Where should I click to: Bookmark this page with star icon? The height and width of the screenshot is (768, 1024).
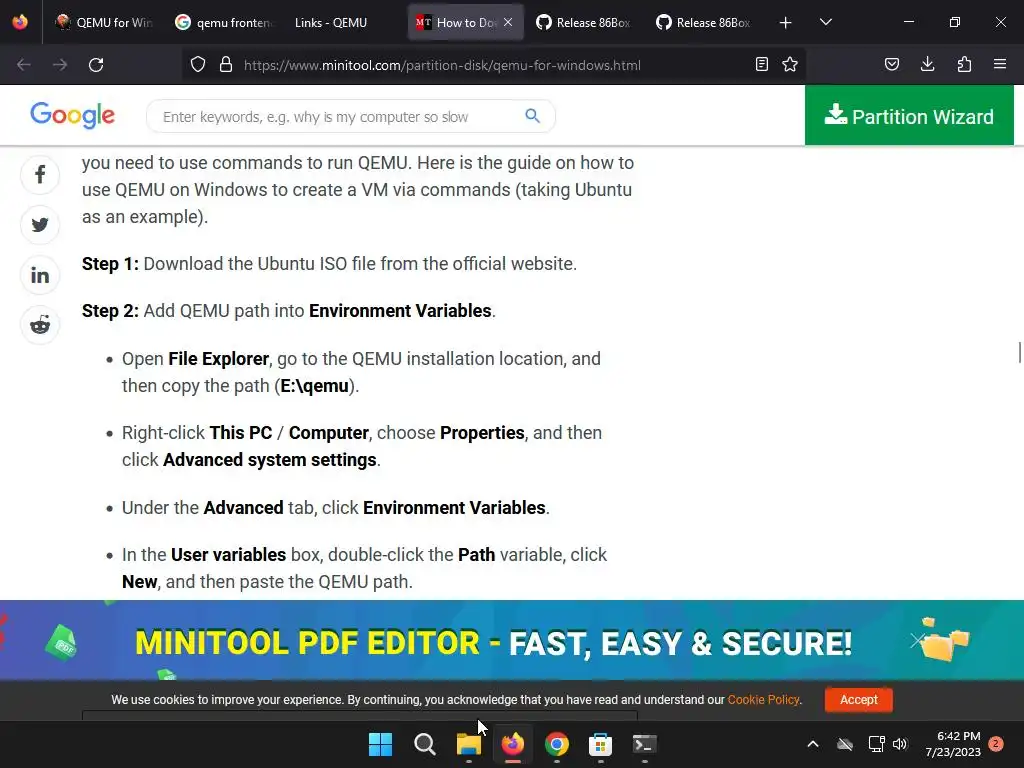coord(790,64)
